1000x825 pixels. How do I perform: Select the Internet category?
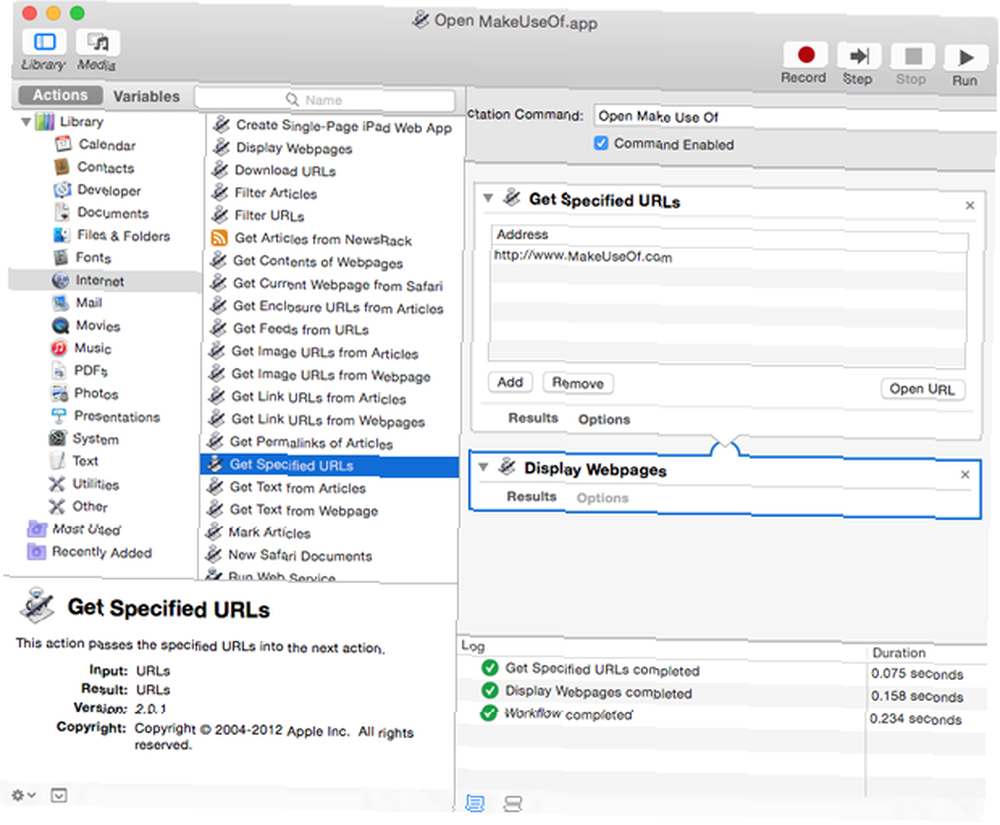[x=105, y=281]
